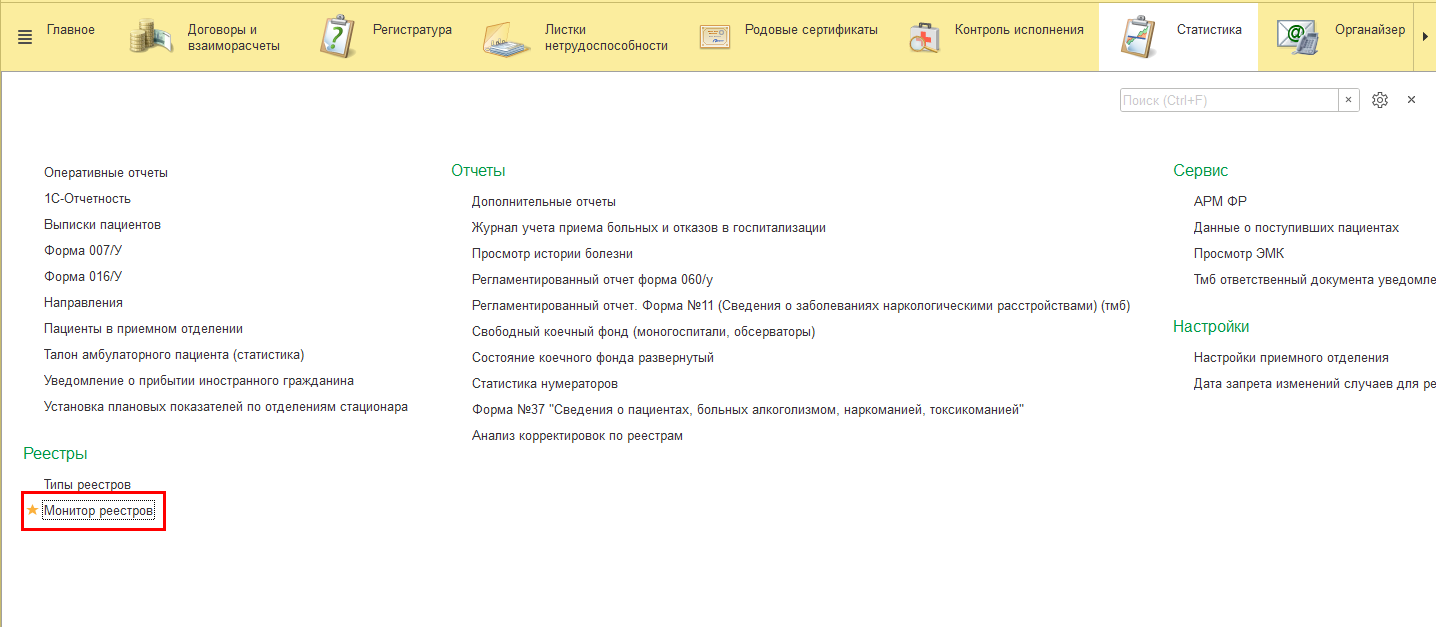Screen dimensions: 1436x627
Task: Open Монитор реестров link
Action: [x=99, y=511]
